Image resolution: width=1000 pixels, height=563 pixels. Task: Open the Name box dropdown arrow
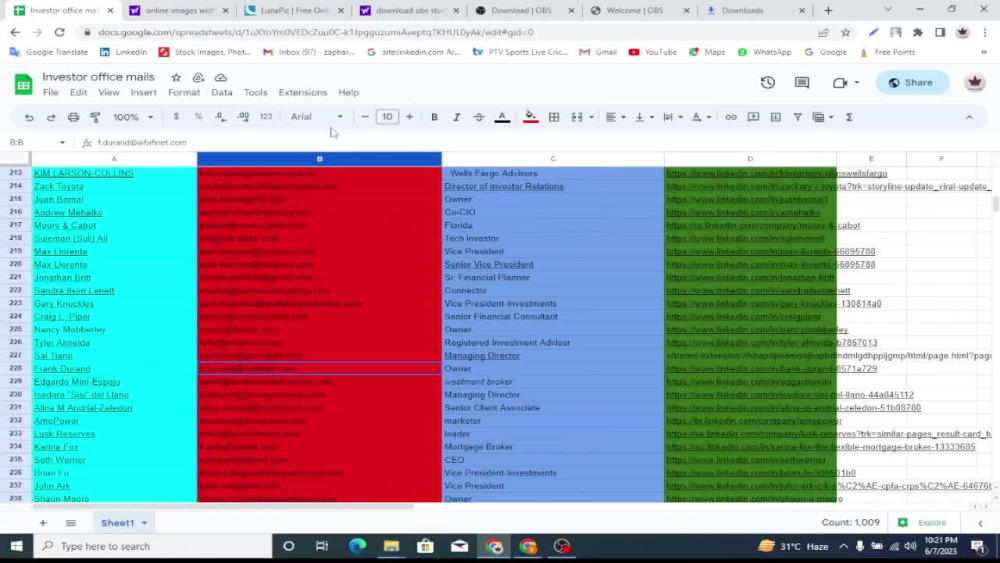[x=62, y=143]
